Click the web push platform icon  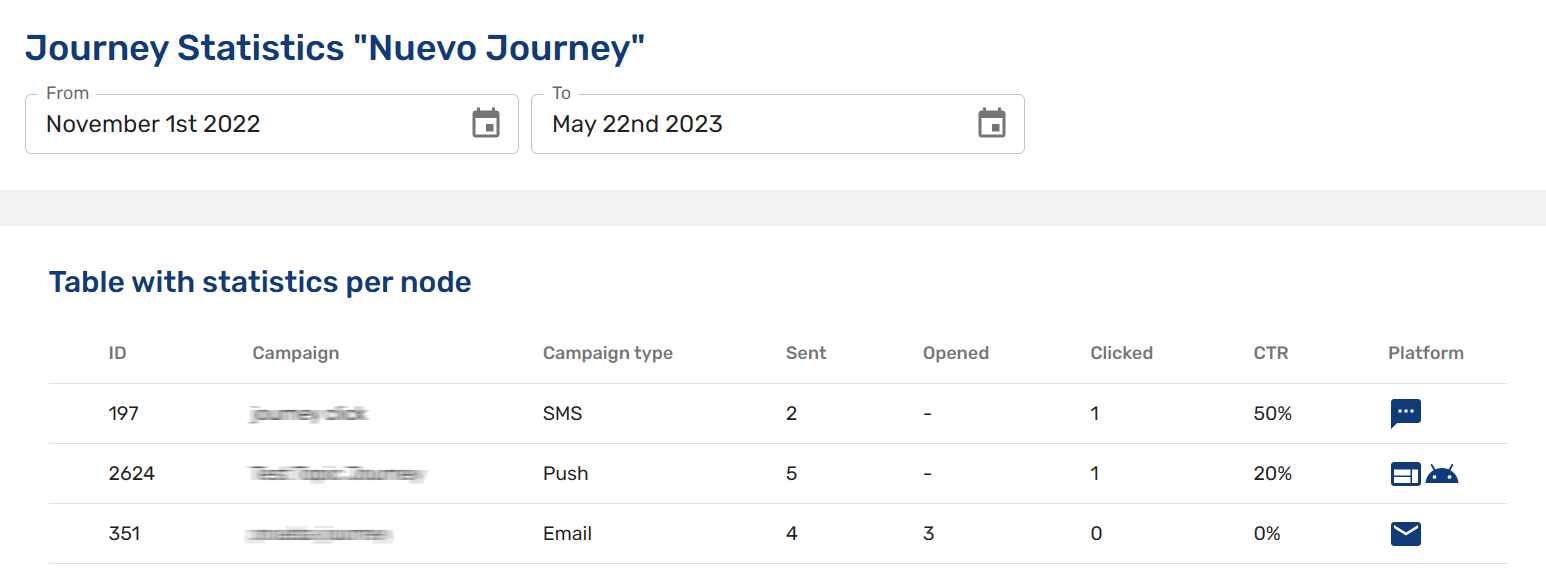coord(1405,474)
